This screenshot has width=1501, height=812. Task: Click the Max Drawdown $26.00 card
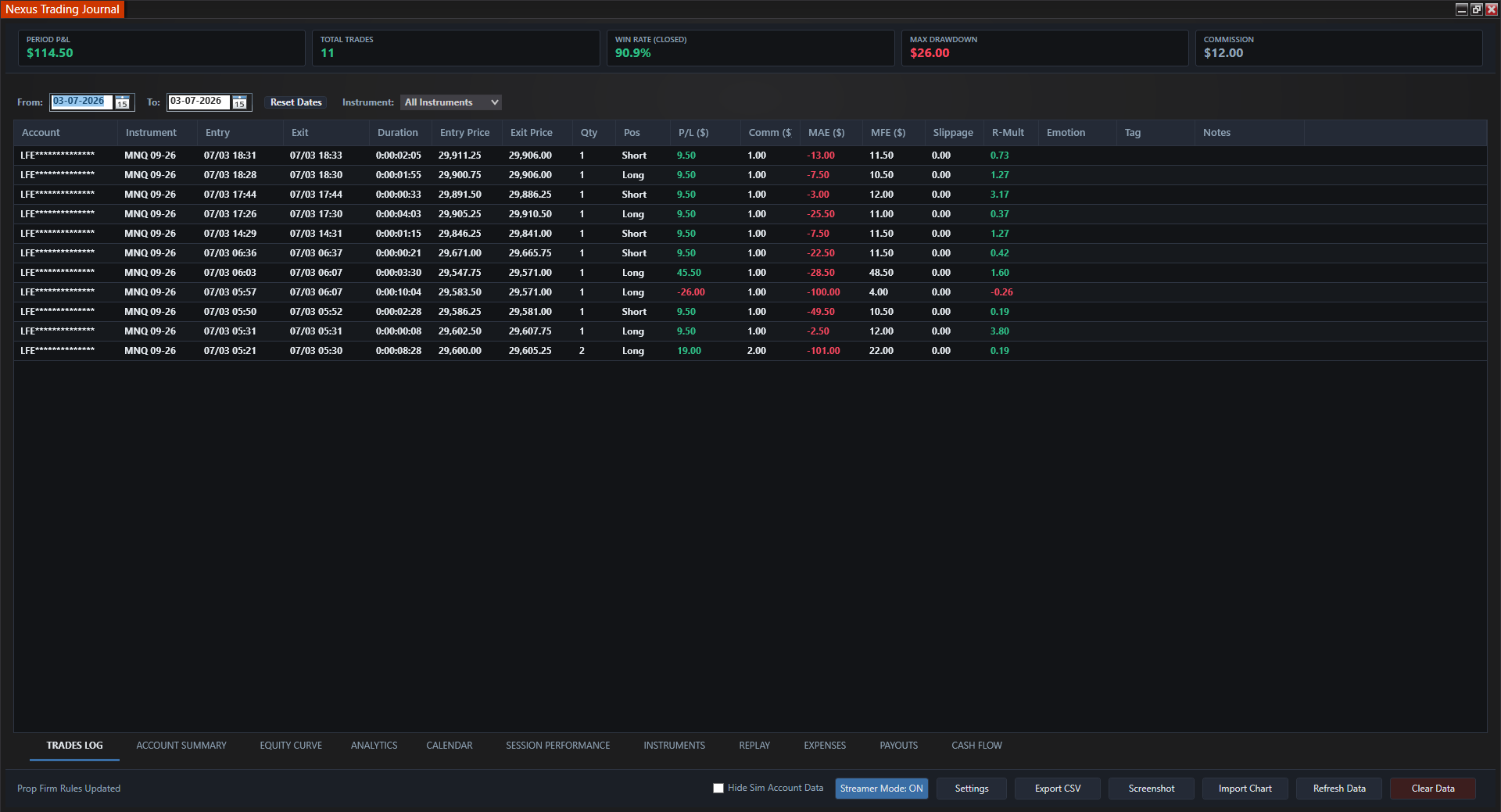(1044, 48)
